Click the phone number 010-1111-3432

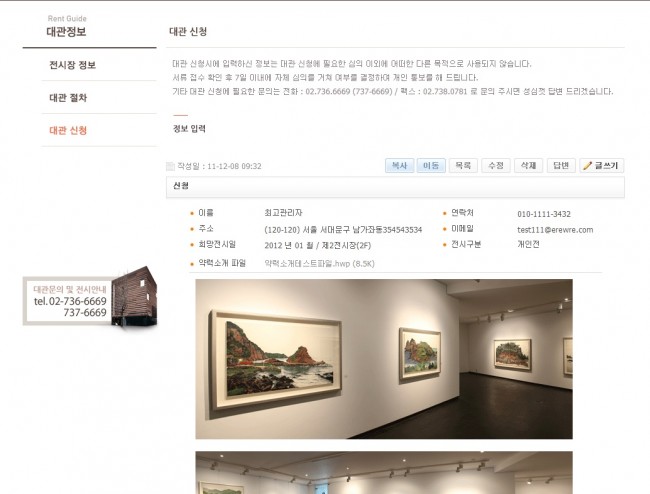pos(544,214)
